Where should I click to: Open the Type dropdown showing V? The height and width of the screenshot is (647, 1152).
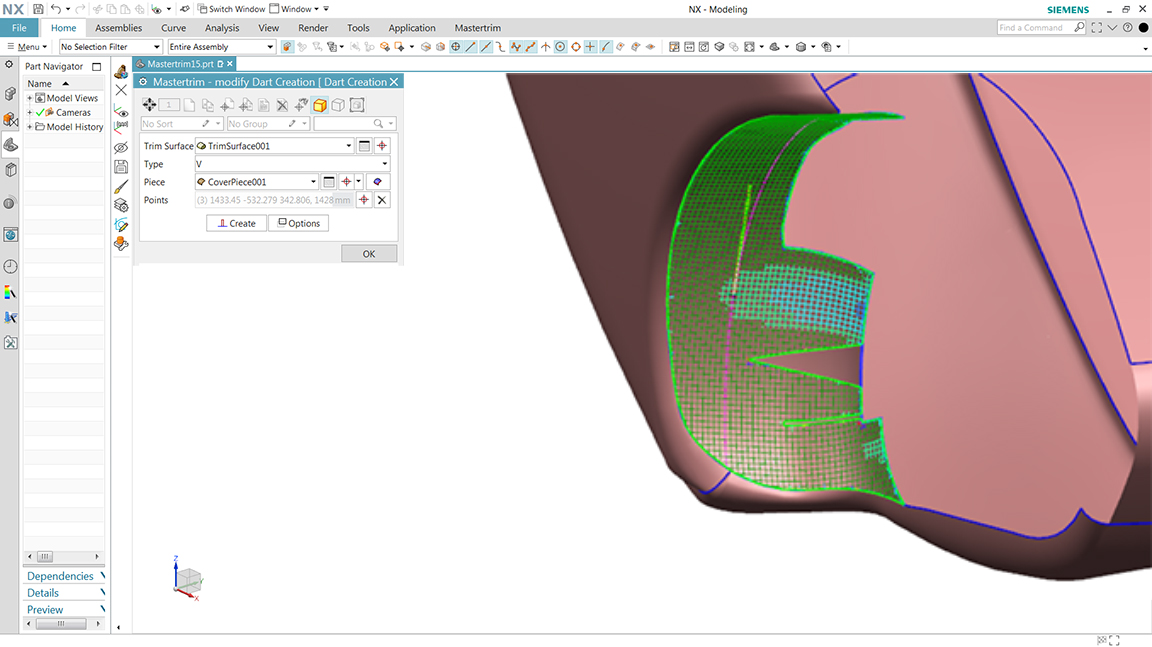[x=291, y=164]
